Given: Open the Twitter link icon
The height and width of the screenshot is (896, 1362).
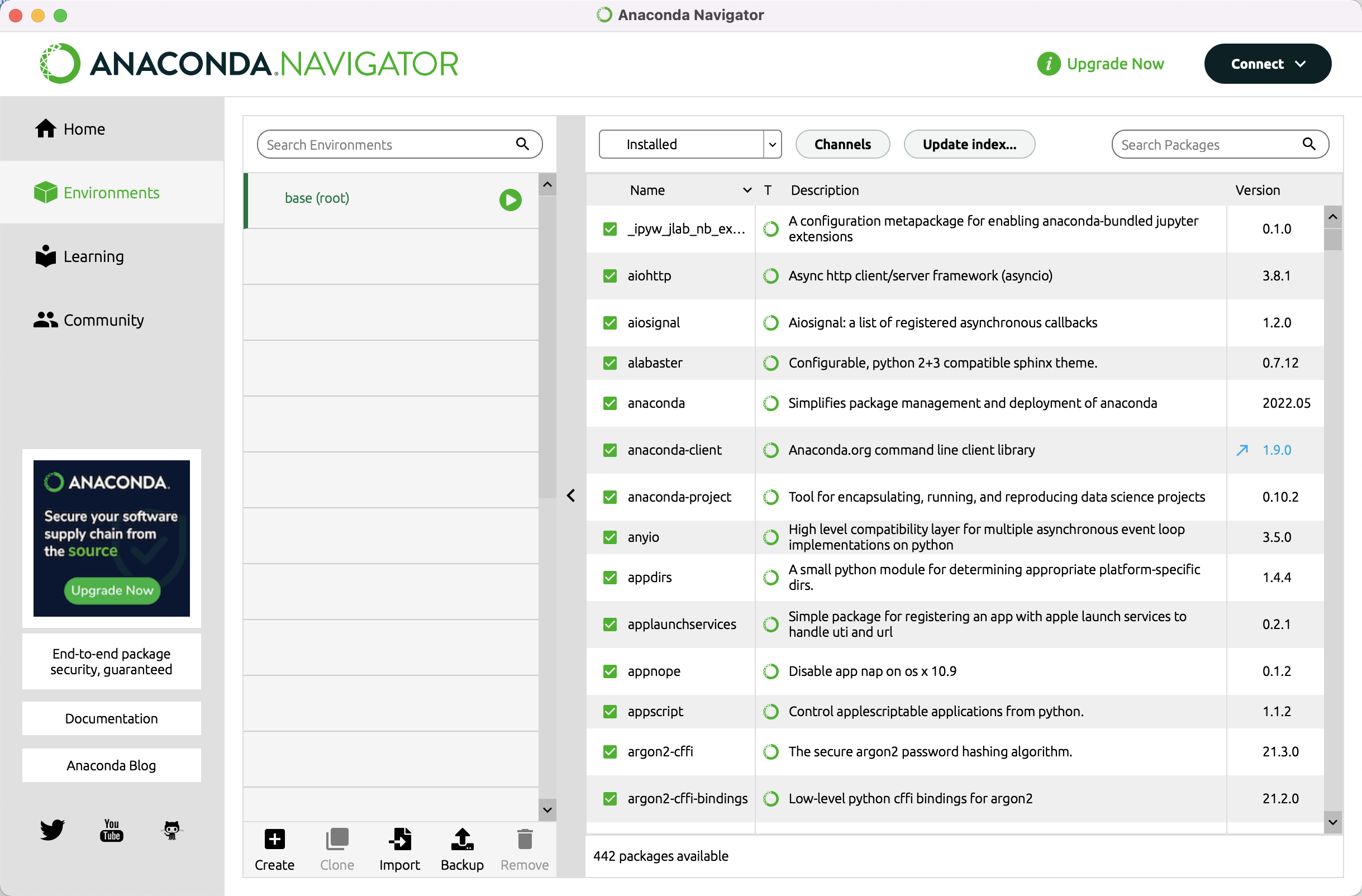Looking at the screenshot, I should pos(52,829).
